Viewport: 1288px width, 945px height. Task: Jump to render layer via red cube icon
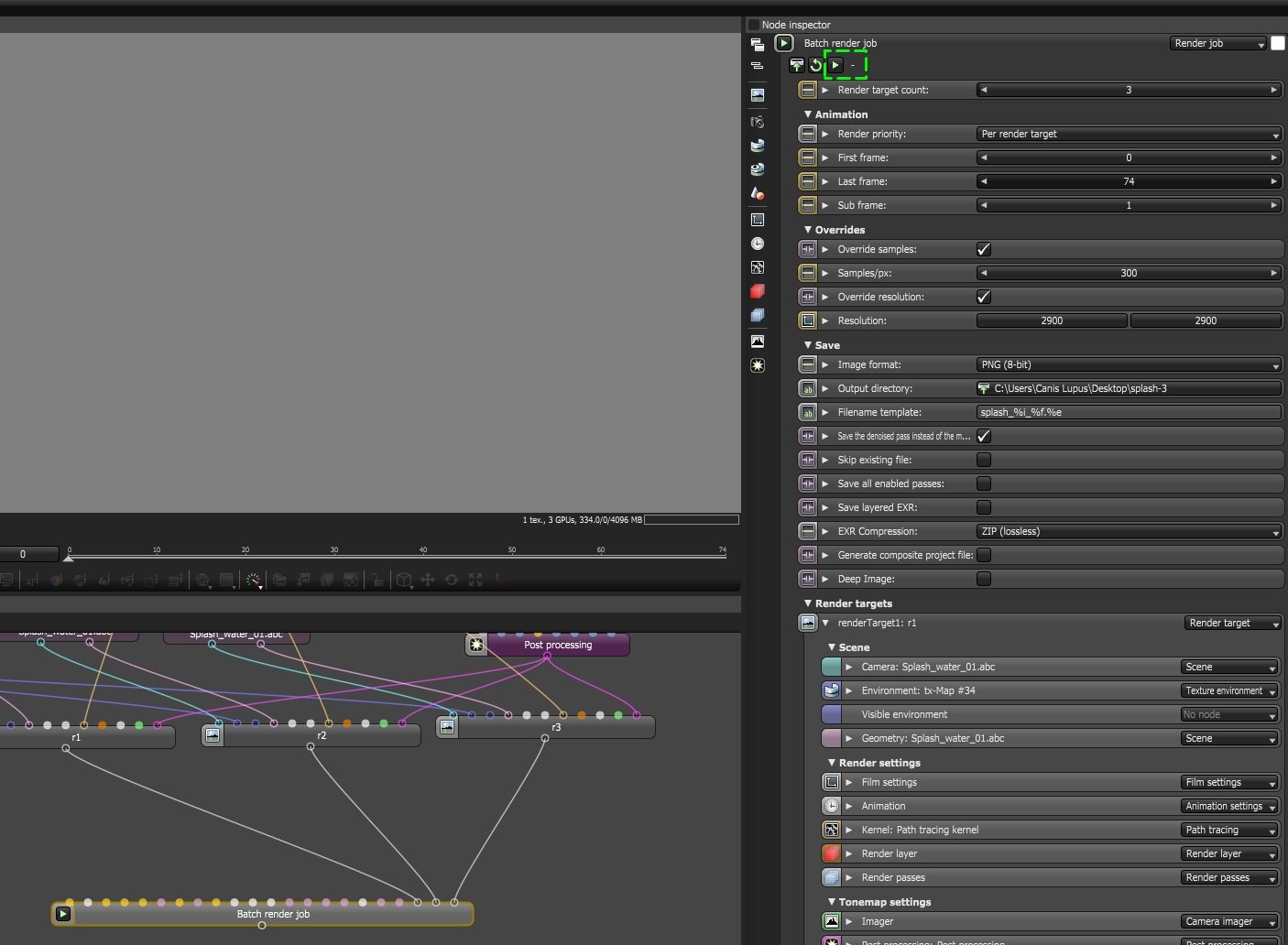pos(758,291)
